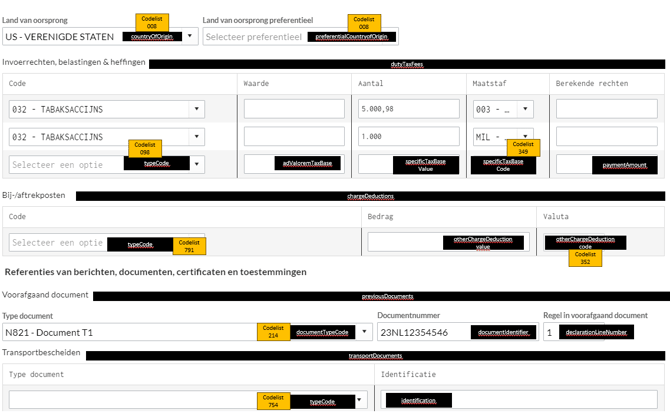This screenshot has width=670, height=420.
Task: Select the Berekende rechten column header
Action: tap(592, 83)
